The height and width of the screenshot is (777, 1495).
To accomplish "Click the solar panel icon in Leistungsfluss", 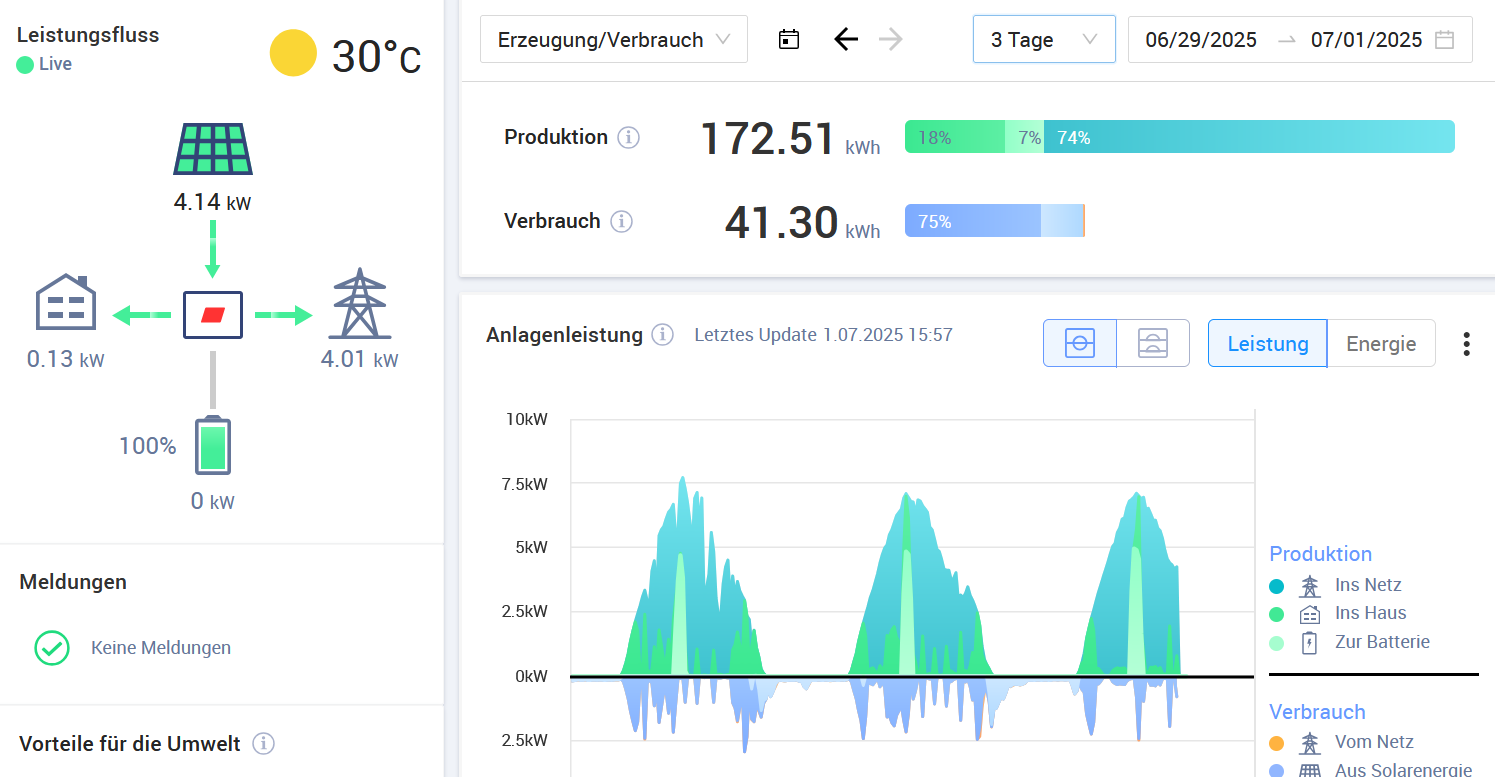I will 212,149.
